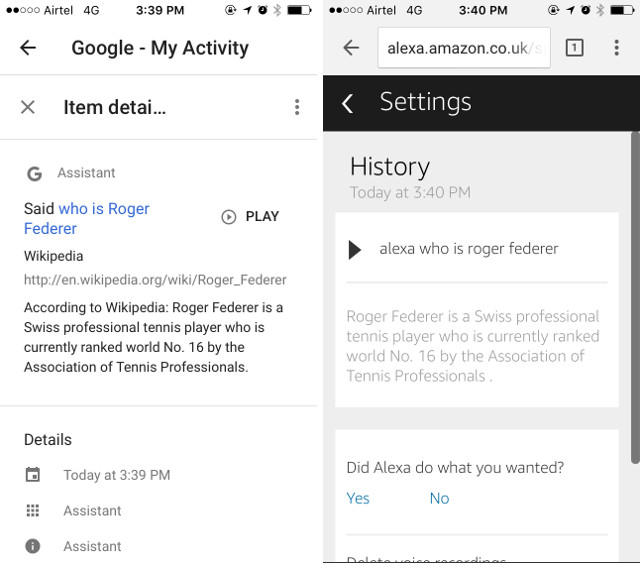Click the location arrow icon in right status bar

[570, 10]
